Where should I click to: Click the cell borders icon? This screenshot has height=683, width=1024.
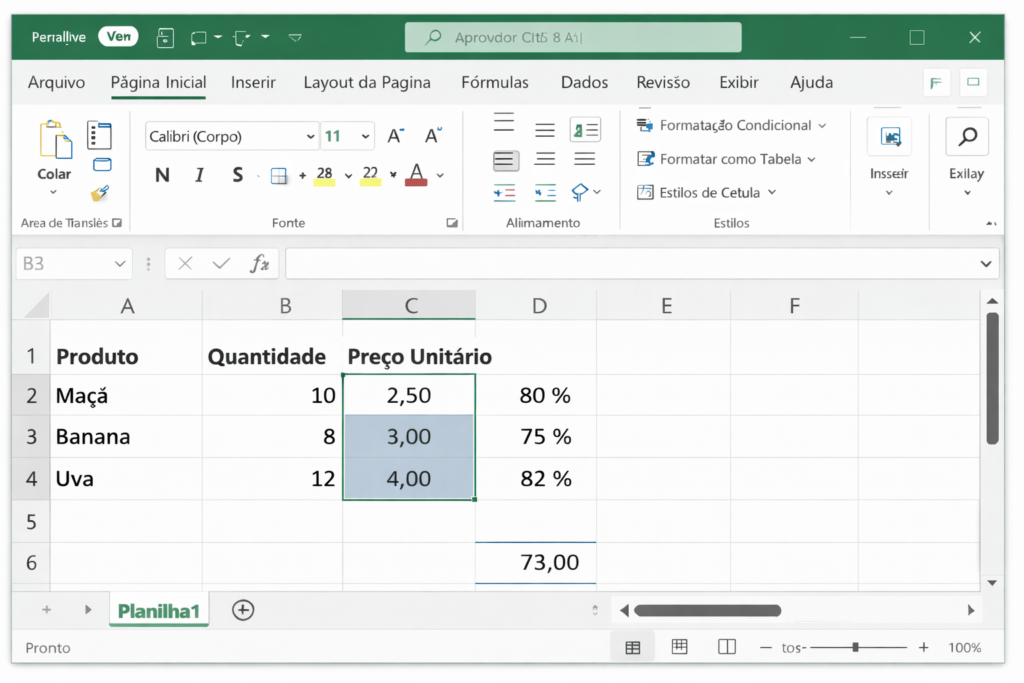(279, 176)
